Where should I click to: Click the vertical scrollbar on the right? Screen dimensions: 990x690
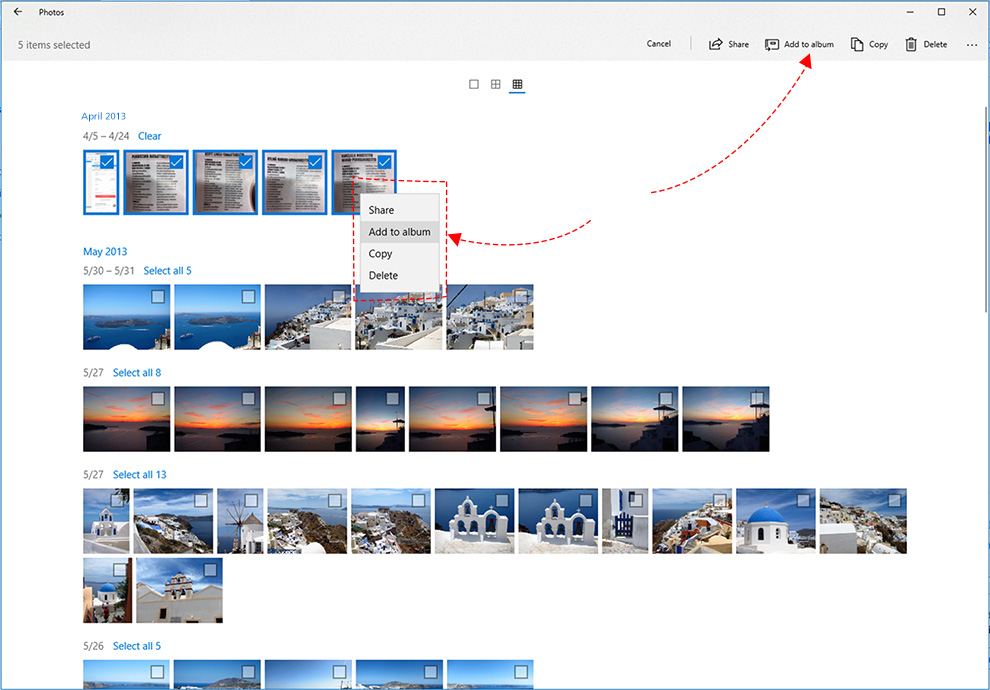[x=986, y=209]
